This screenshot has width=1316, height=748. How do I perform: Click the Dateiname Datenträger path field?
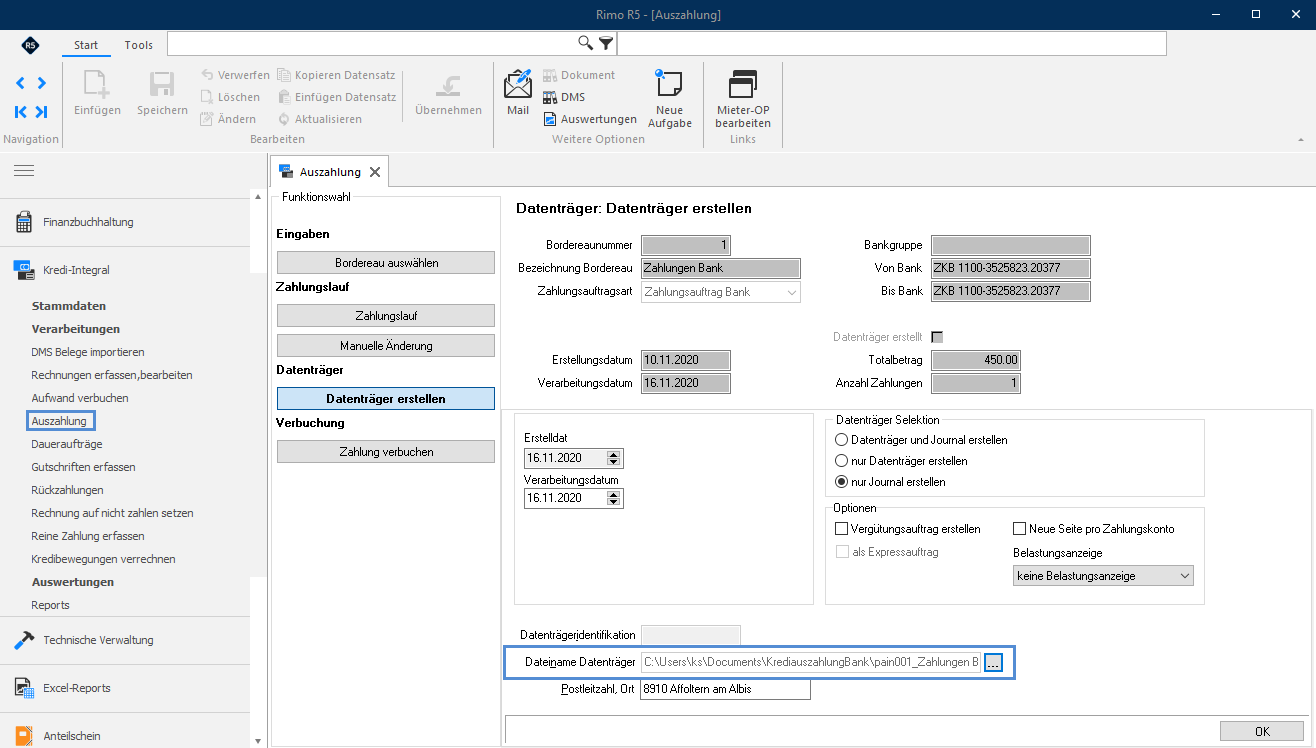click(x=811, y=662)
